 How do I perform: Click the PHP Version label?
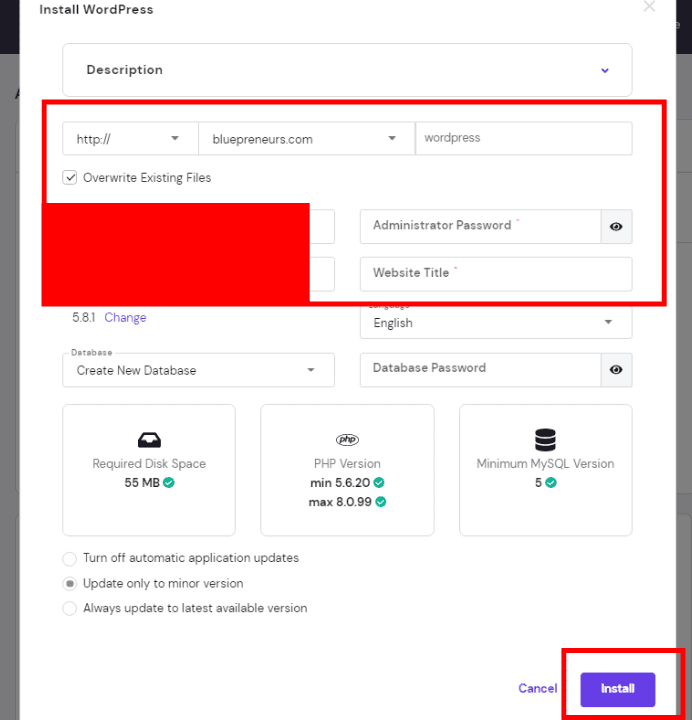point(347,464)
